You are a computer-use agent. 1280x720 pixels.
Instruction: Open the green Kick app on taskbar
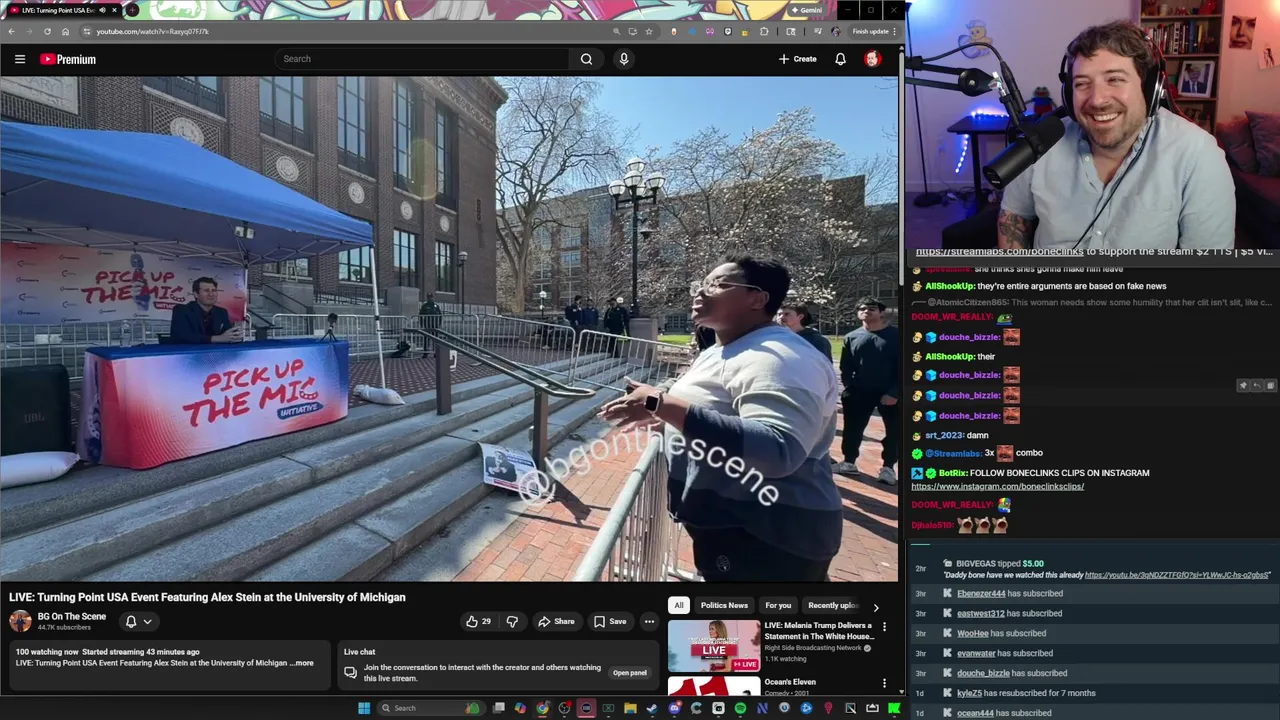[x=894, y=708]
